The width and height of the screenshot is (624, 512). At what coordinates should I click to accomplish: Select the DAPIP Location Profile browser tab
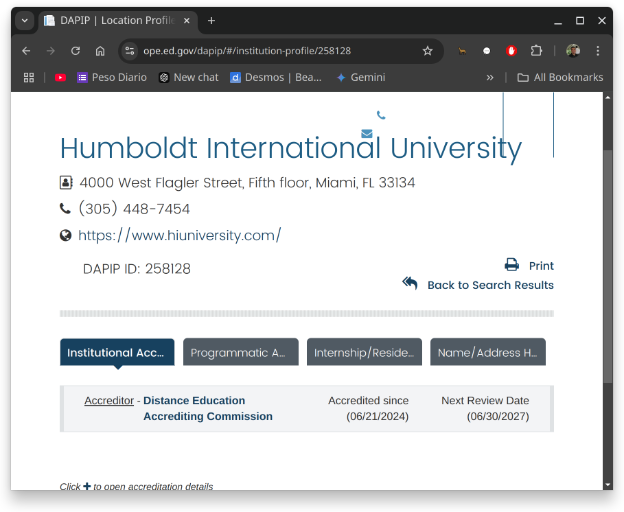point(118,21)
